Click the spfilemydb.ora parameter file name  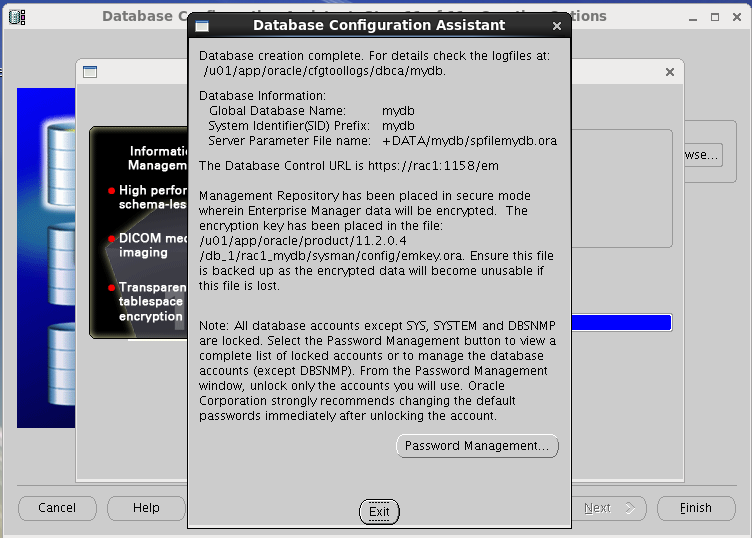(x=470, y=141)
